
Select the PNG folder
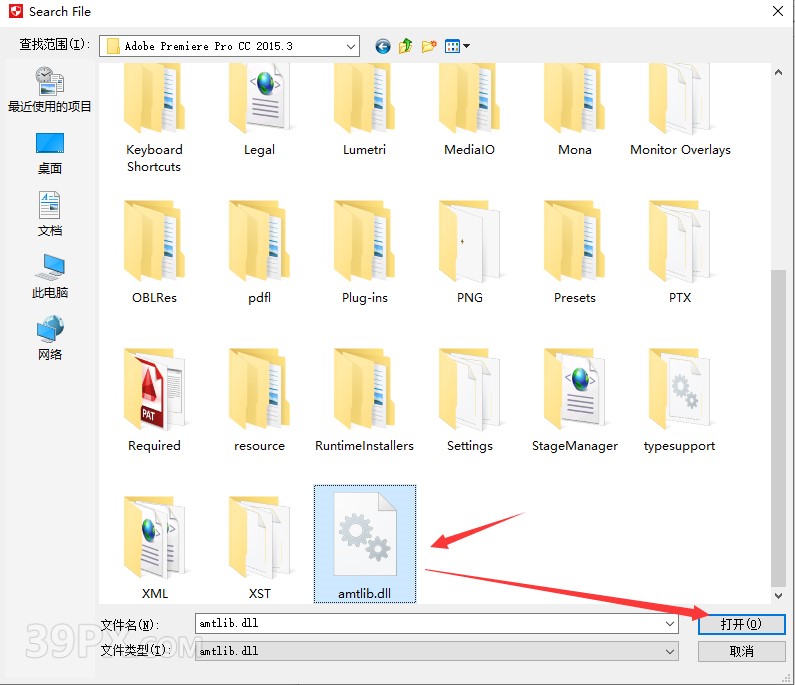(x=469, y=252)
